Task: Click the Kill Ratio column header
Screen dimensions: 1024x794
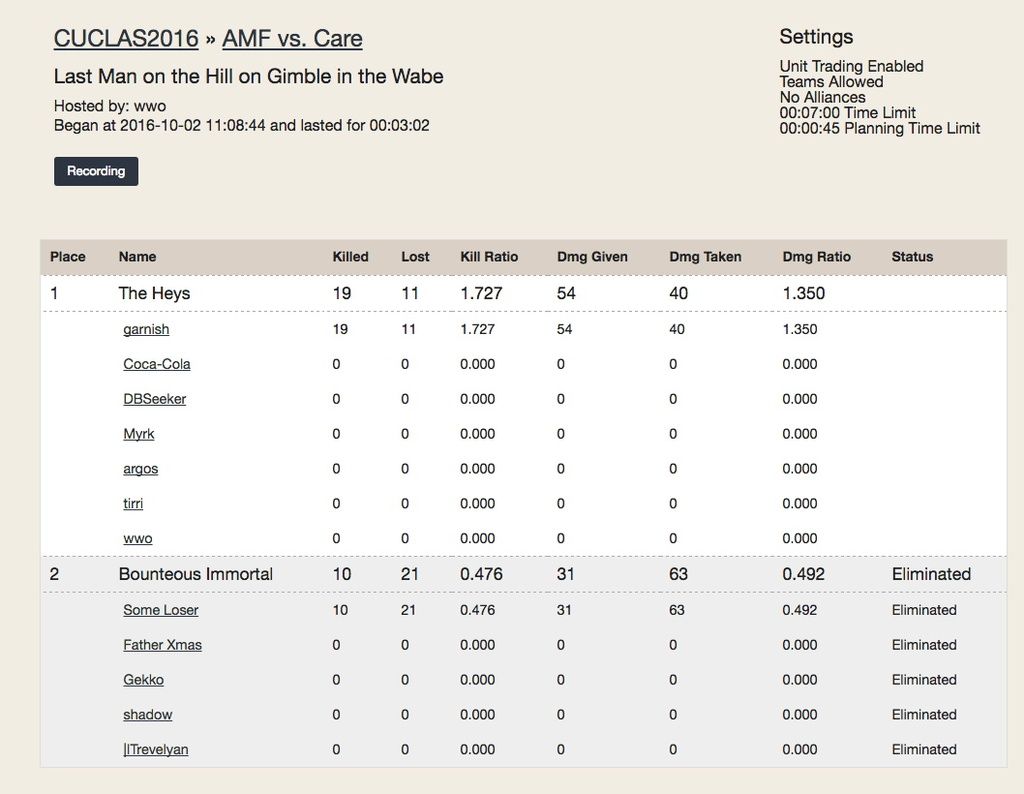Action: [x=489, y=257]
